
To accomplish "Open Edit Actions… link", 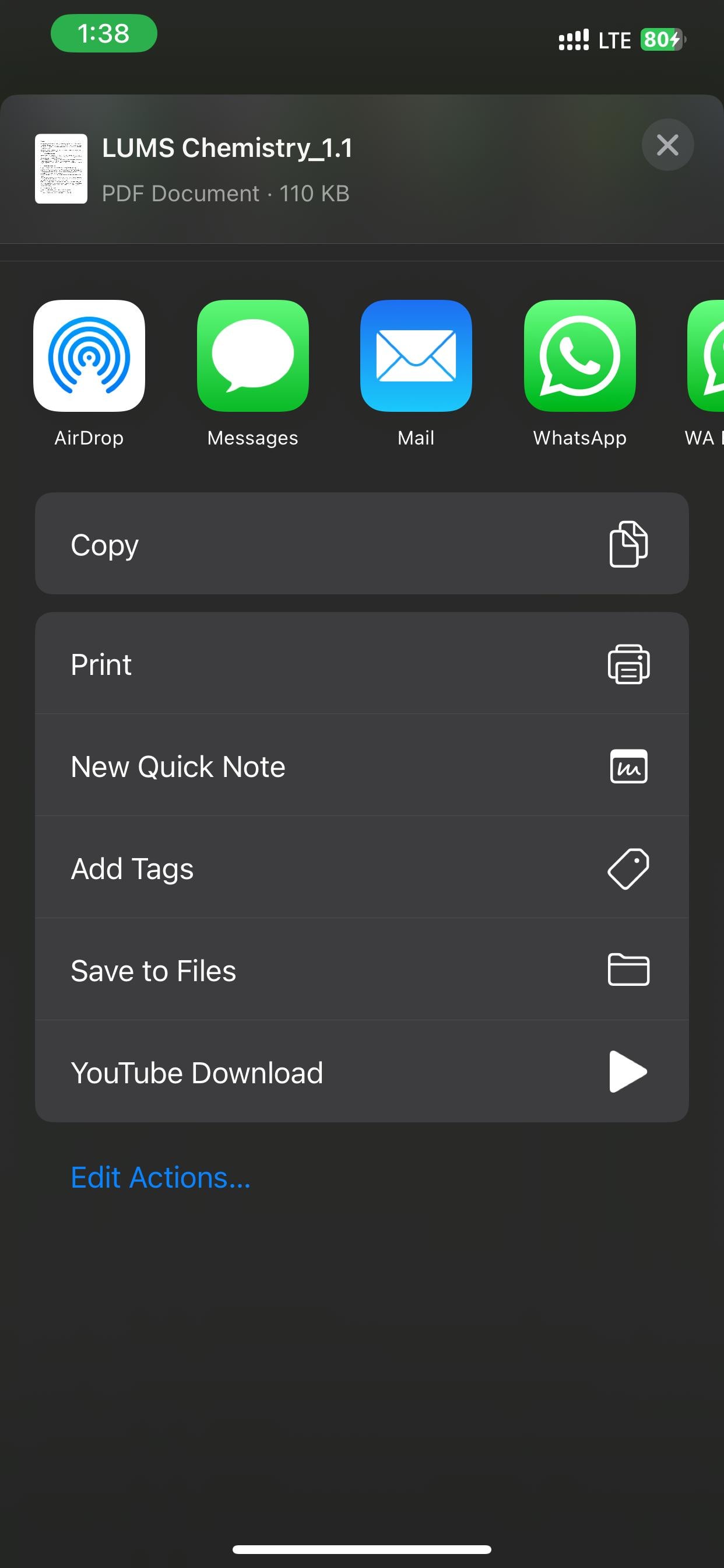I will tap(161, 1177).
